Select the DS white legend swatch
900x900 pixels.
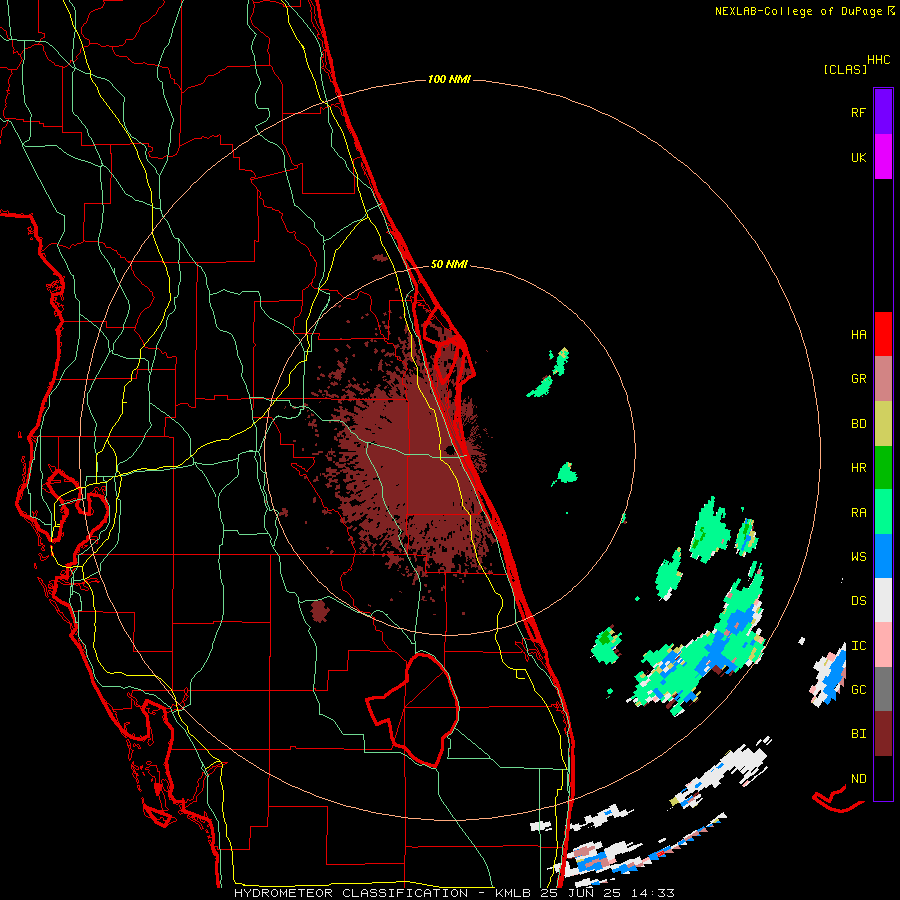(x=883, y=600)
